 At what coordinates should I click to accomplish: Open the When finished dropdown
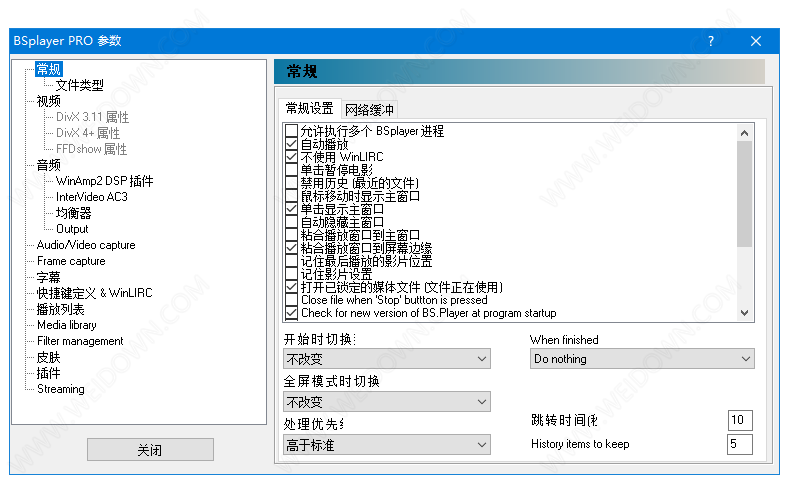coord(642,359)
